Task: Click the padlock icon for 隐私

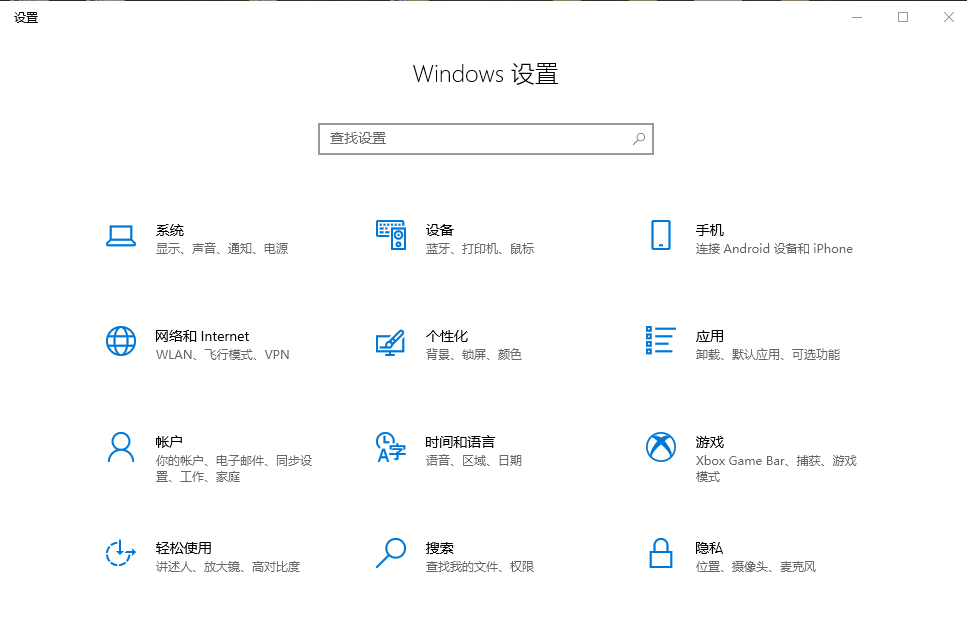Action: (660, 553)
